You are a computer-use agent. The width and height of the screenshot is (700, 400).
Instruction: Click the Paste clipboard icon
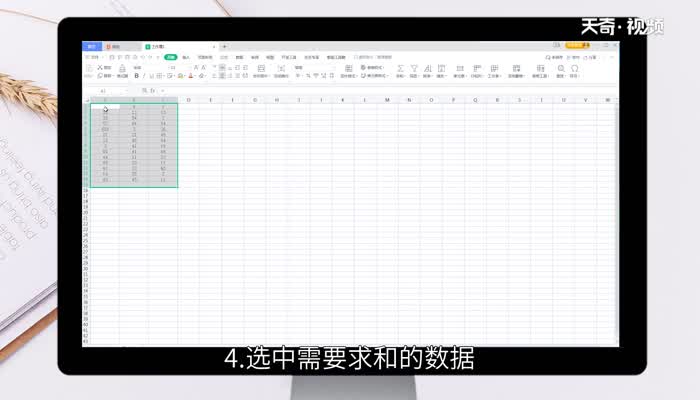point(89,68)
